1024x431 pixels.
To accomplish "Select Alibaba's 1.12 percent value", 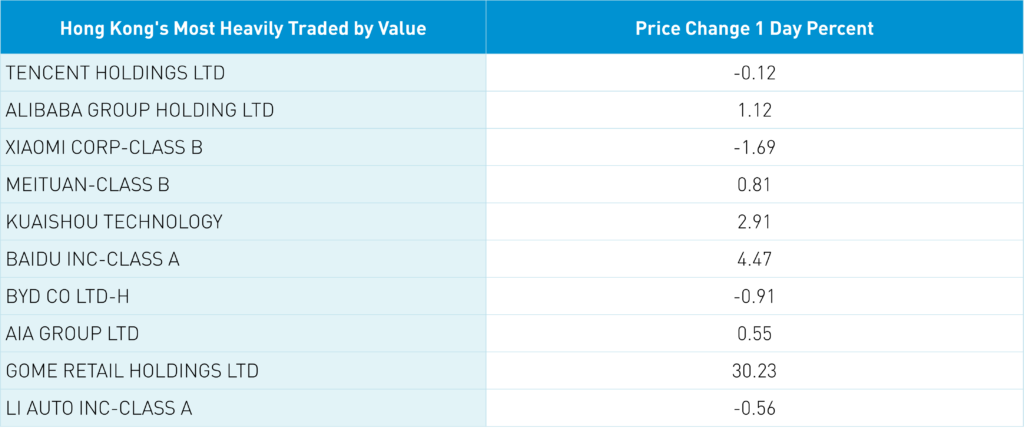I will coord(754,110).
